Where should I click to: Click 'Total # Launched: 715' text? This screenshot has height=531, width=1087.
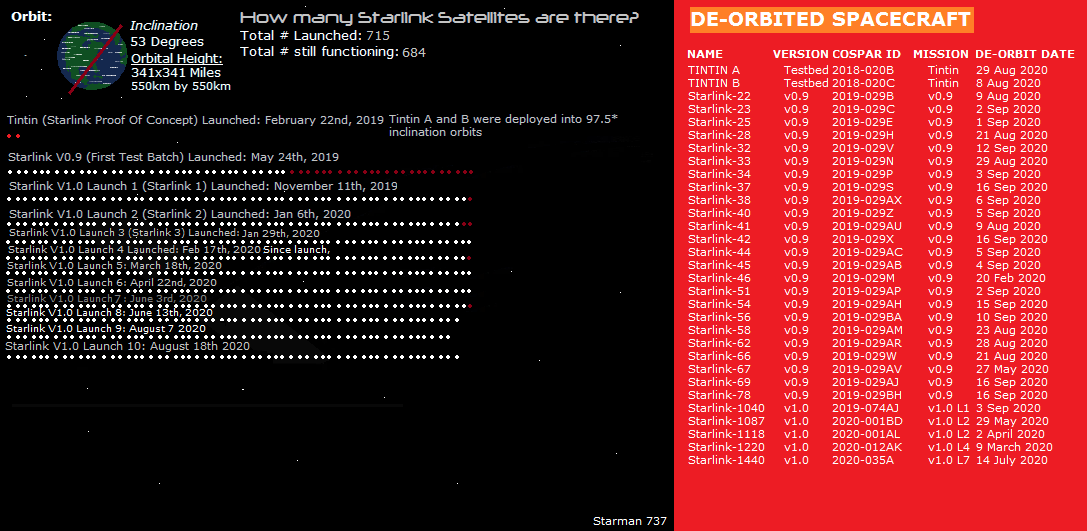315,35
